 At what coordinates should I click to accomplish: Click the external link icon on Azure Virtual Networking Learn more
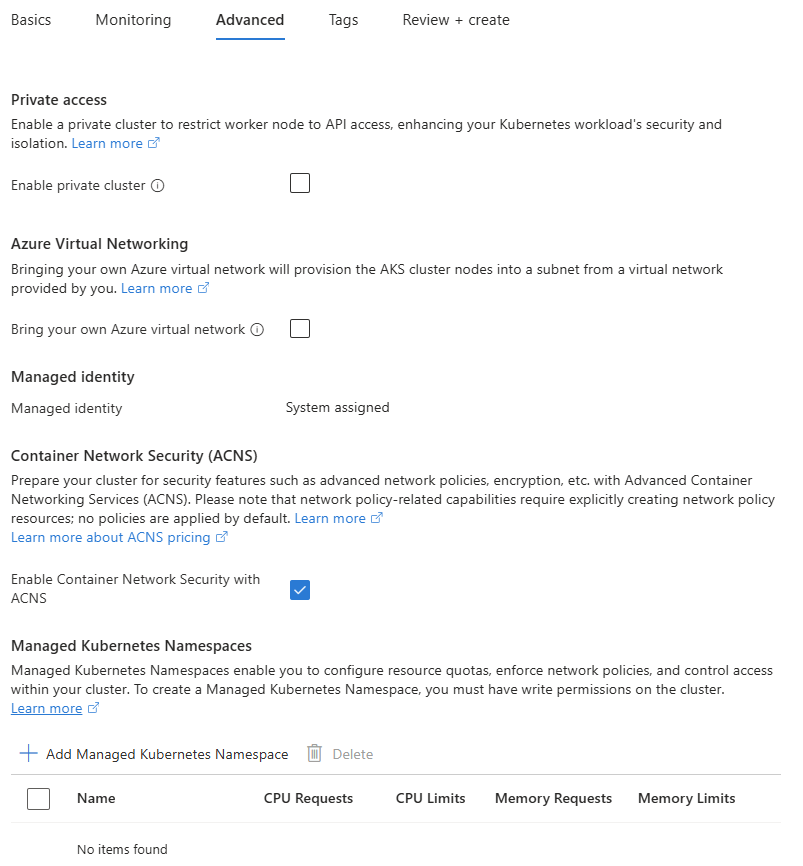coord(201,287)
